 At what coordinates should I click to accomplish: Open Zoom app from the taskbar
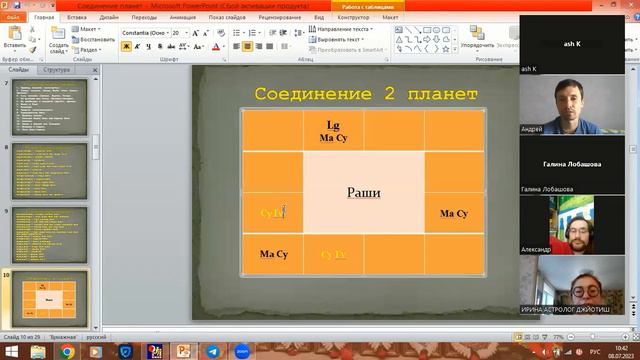[x=242, y=351]
